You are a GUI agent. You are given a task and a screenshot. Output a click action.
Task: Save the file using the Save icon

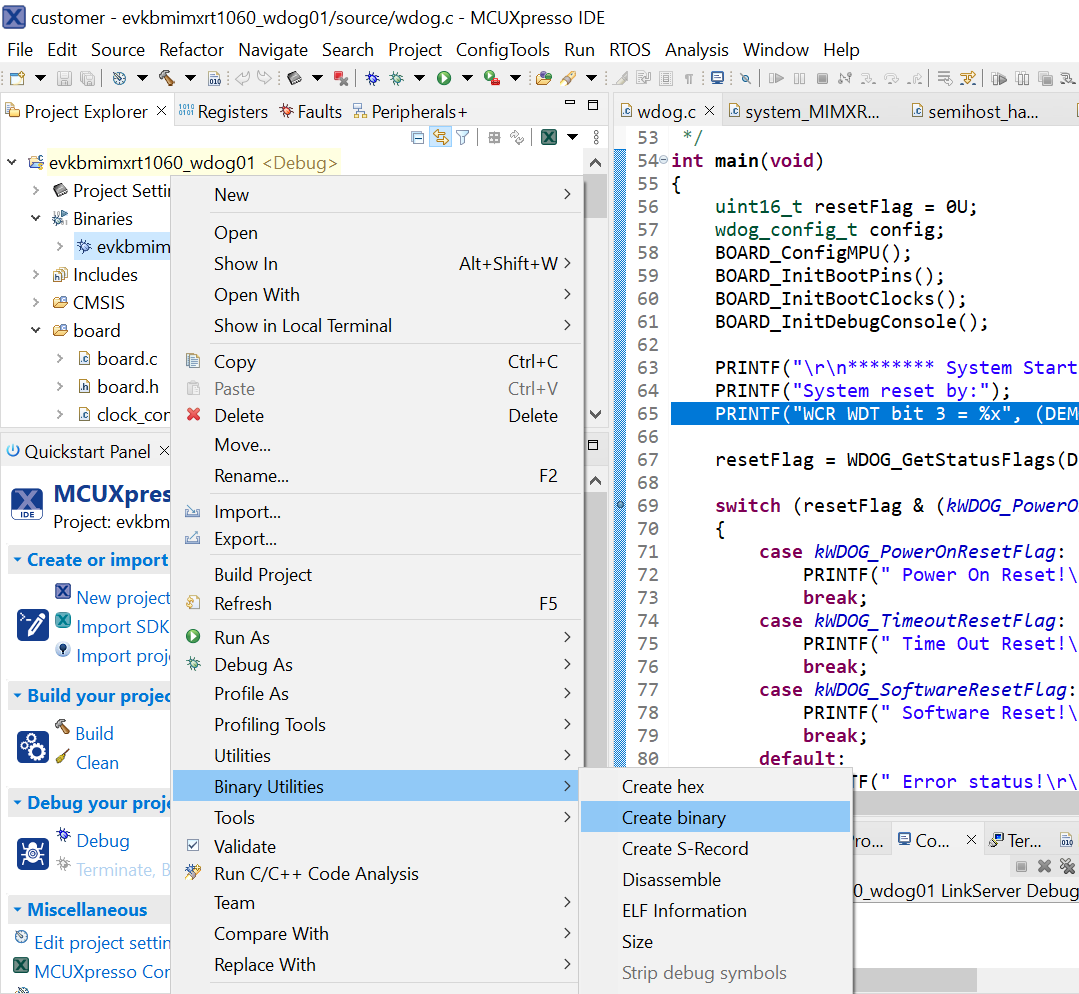point(64,76)
